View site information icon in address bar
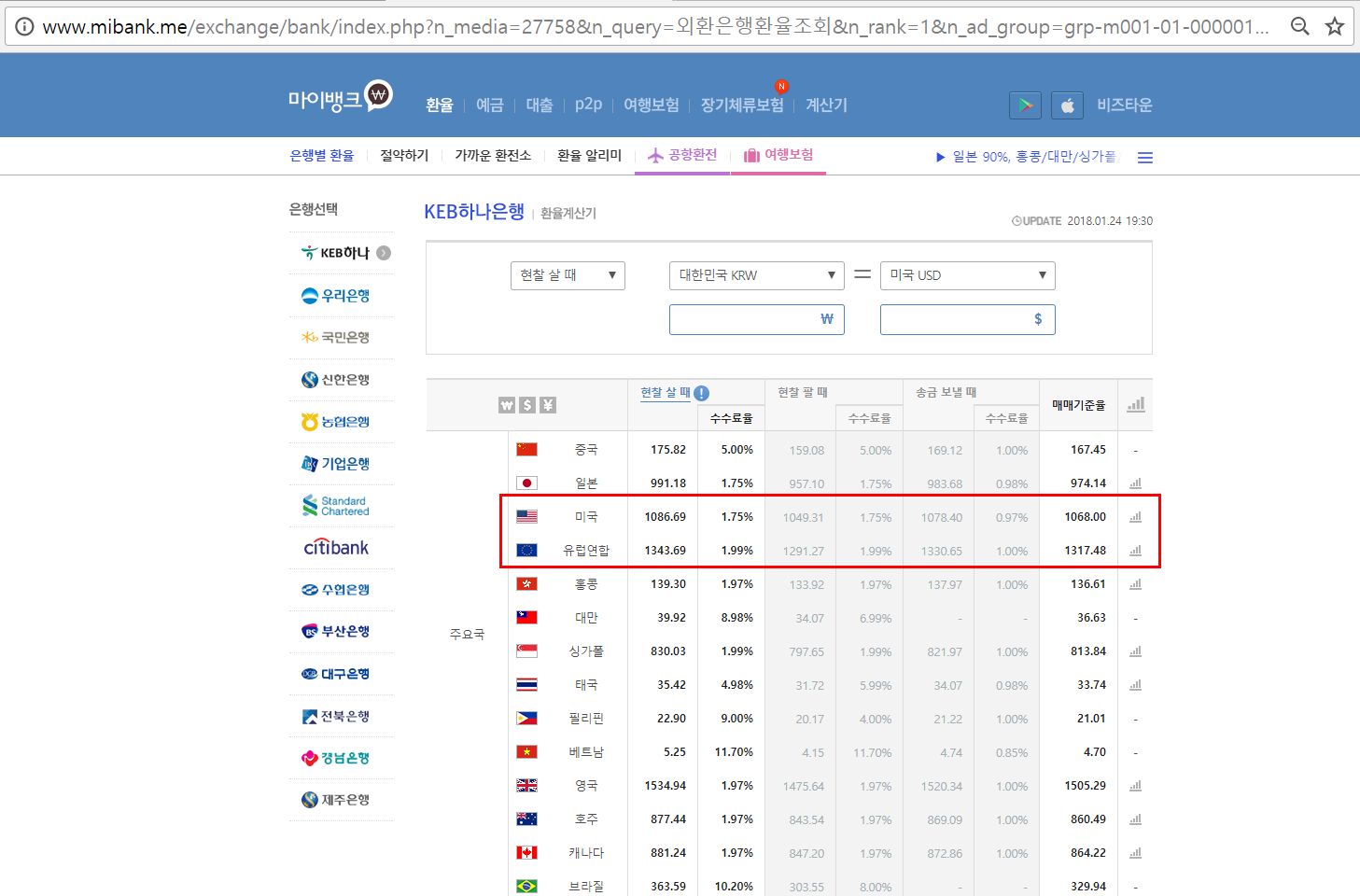The width and height of the screenshot is (1360, 896). (x=24, y=26)
